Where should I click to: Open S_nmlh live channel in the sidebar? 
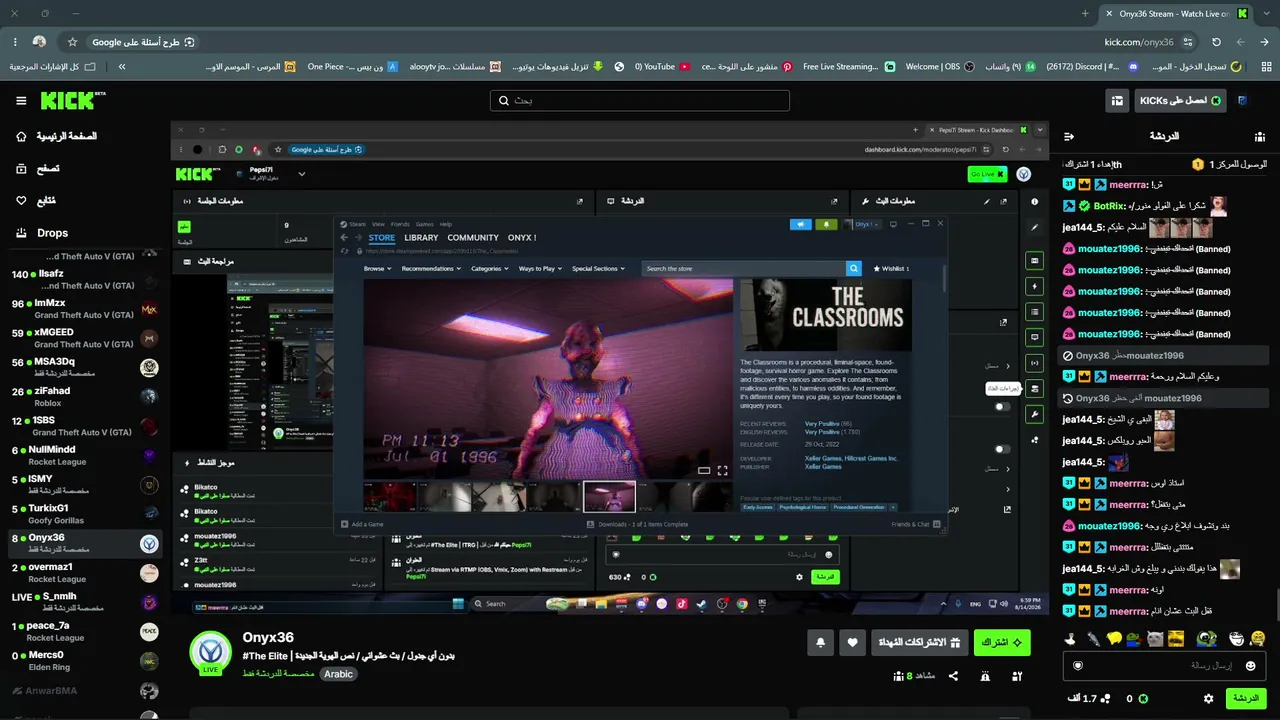[x=85, y=602]
